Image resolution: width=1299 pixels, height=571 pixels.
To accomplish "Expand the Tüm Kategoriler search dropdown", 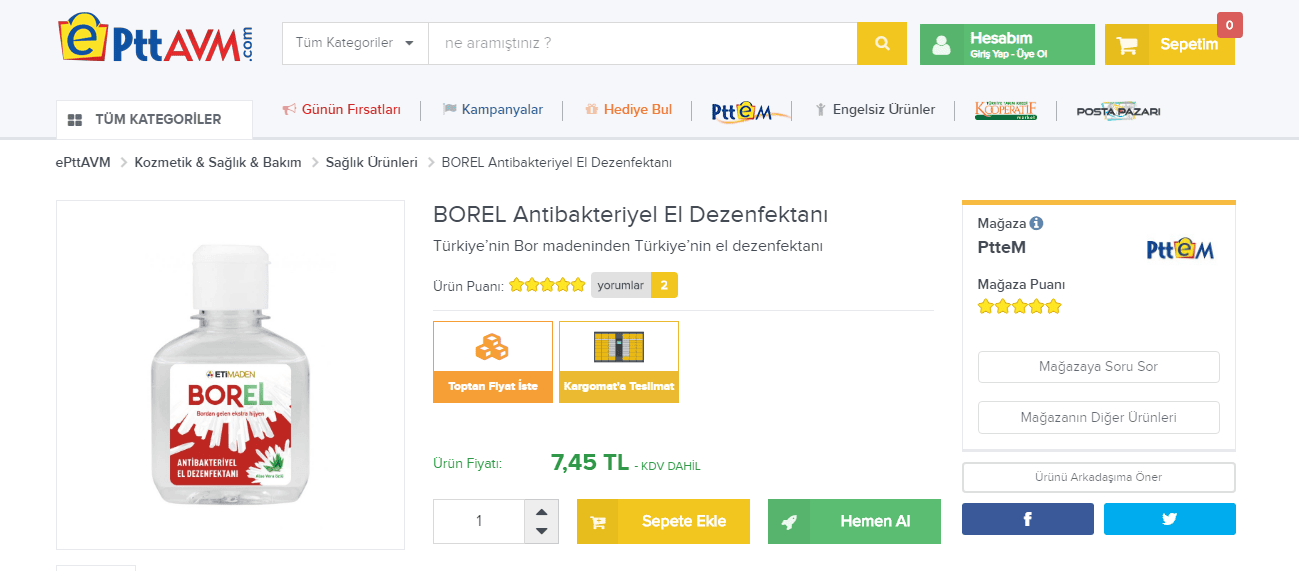I will 355,44.
